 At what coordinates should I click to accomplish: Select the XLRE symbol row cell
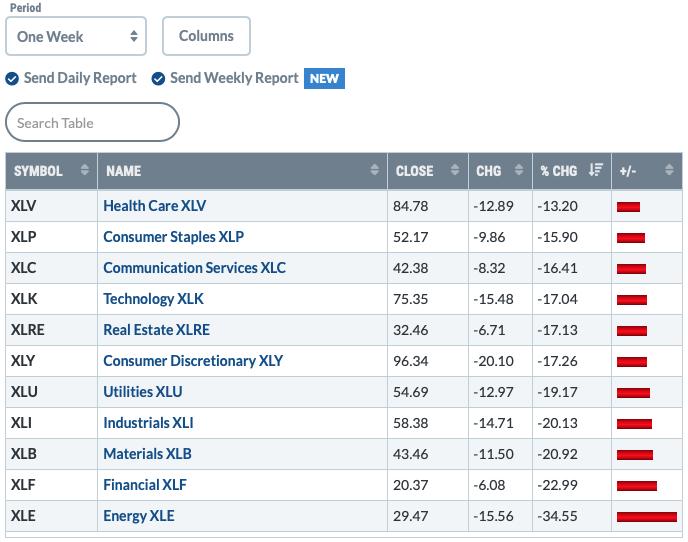point(51,330)
